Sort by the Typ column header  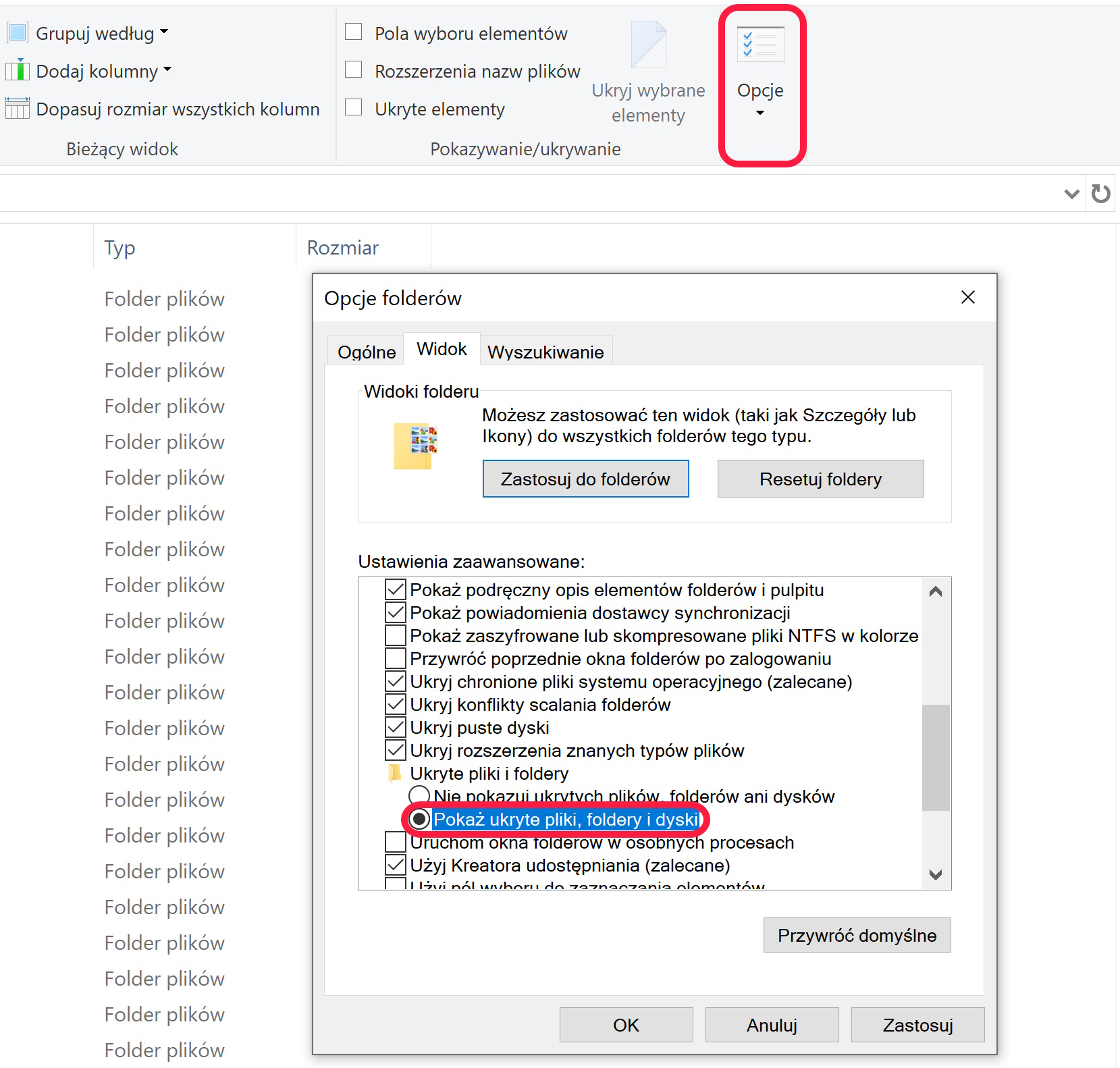pos(194,248)
